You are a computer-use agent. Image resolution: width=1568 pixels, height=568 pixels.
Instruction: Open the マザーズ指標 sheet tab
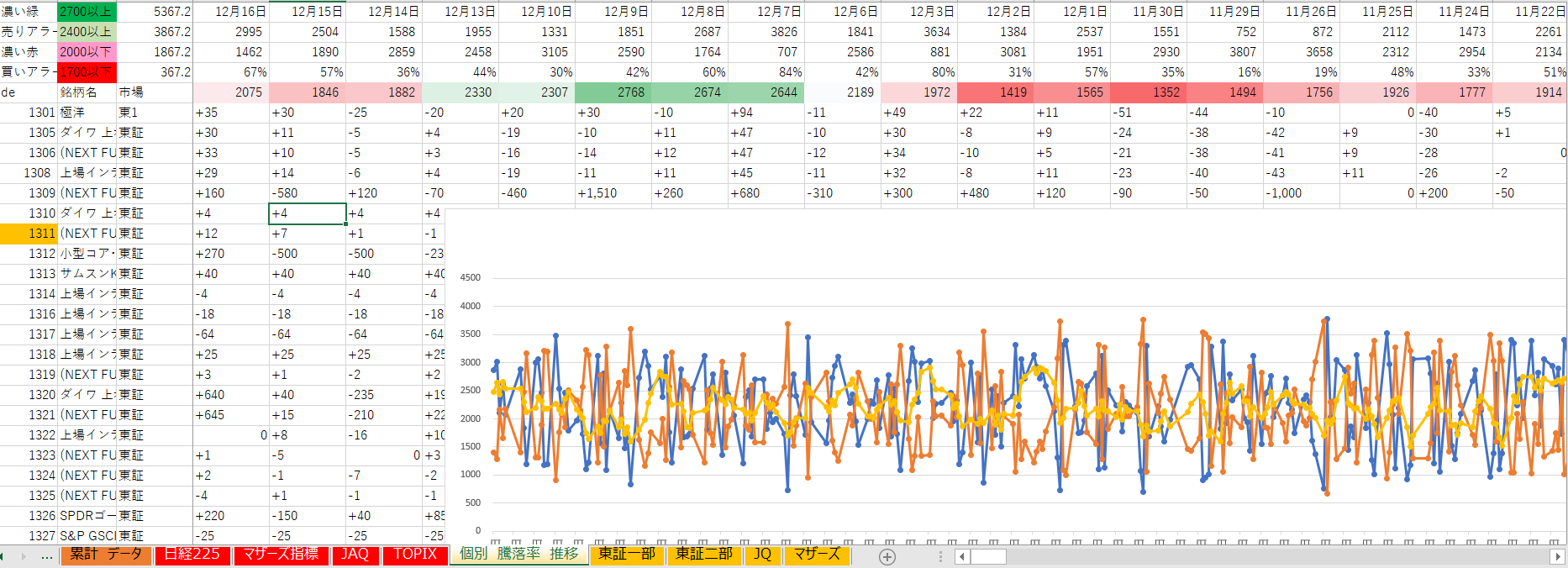click(281, 555)
